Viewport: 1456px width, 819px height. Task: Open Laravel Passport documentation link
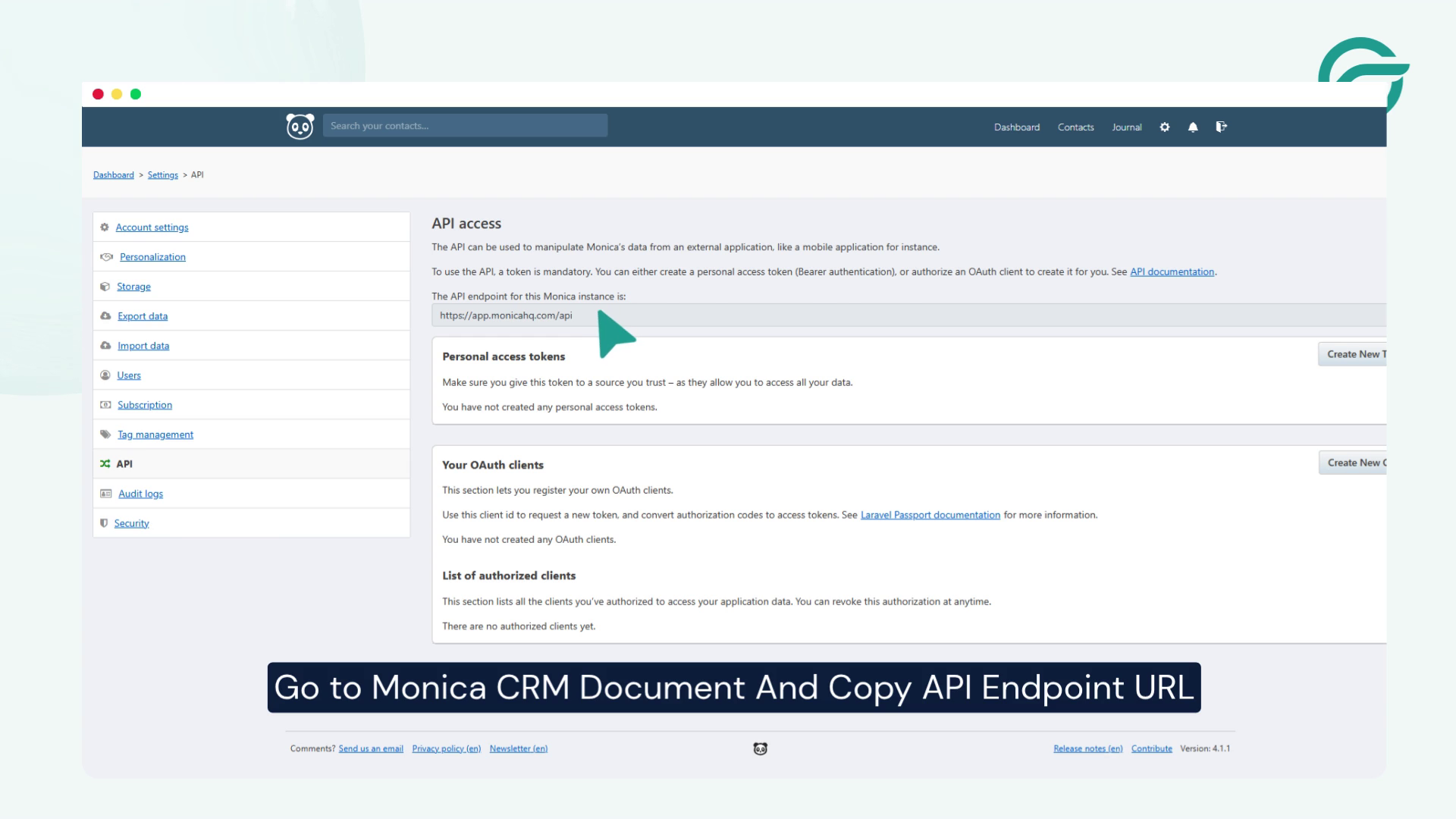pos(930,514)
